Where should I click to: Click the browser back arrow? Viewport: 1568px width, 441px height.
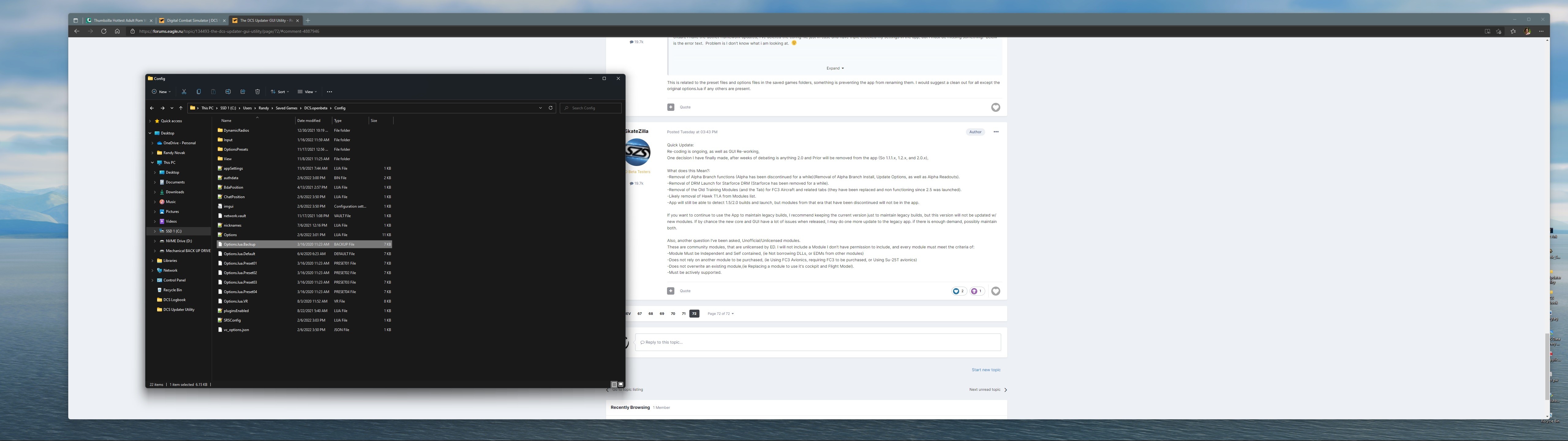77,31
